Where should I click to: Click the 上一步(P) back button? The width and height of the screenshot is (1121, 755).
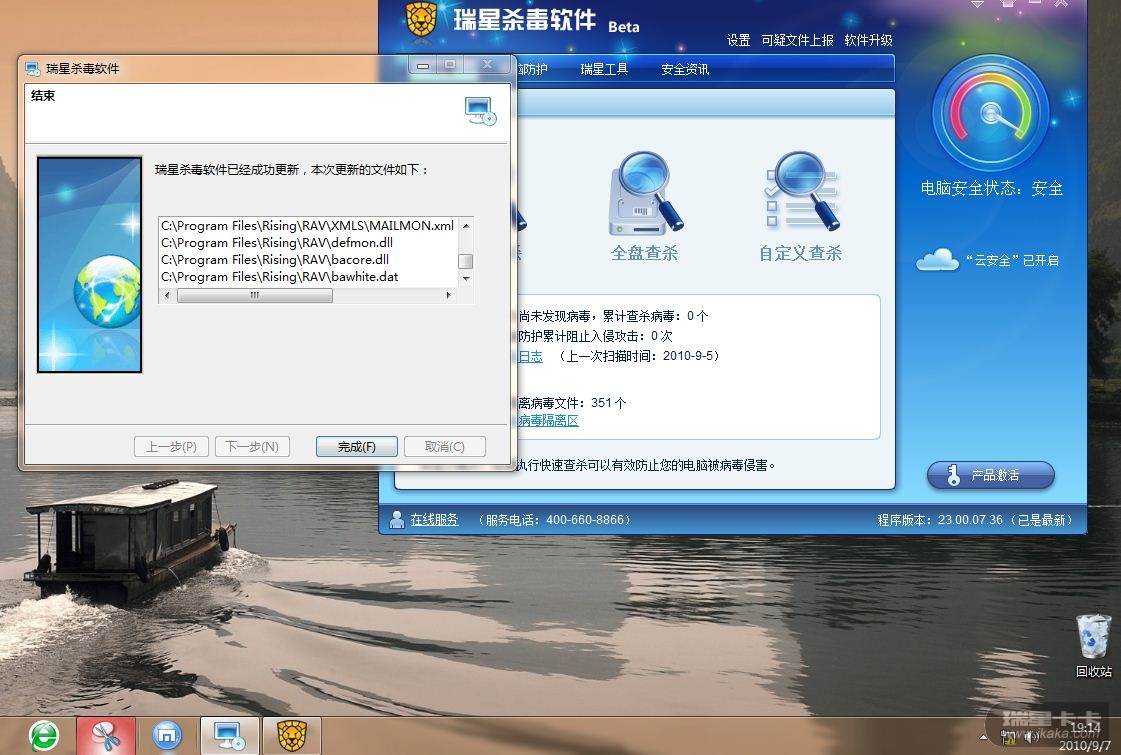coord(172,446)
